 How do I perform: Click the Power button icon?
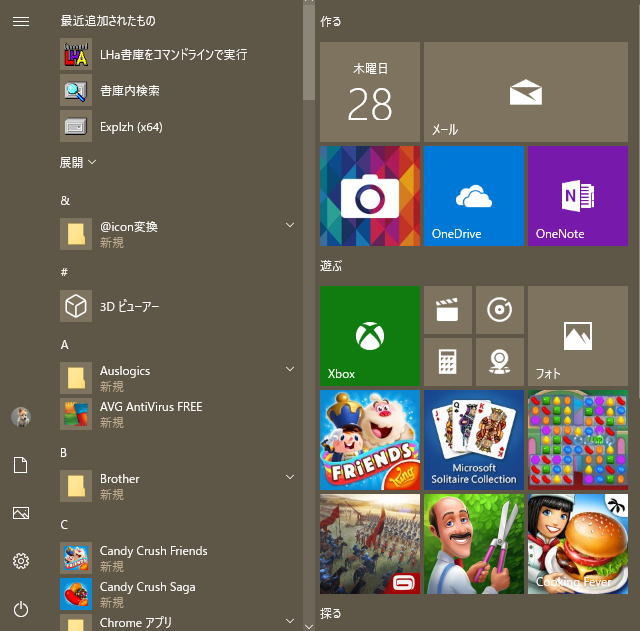click(x=21, y=609)
